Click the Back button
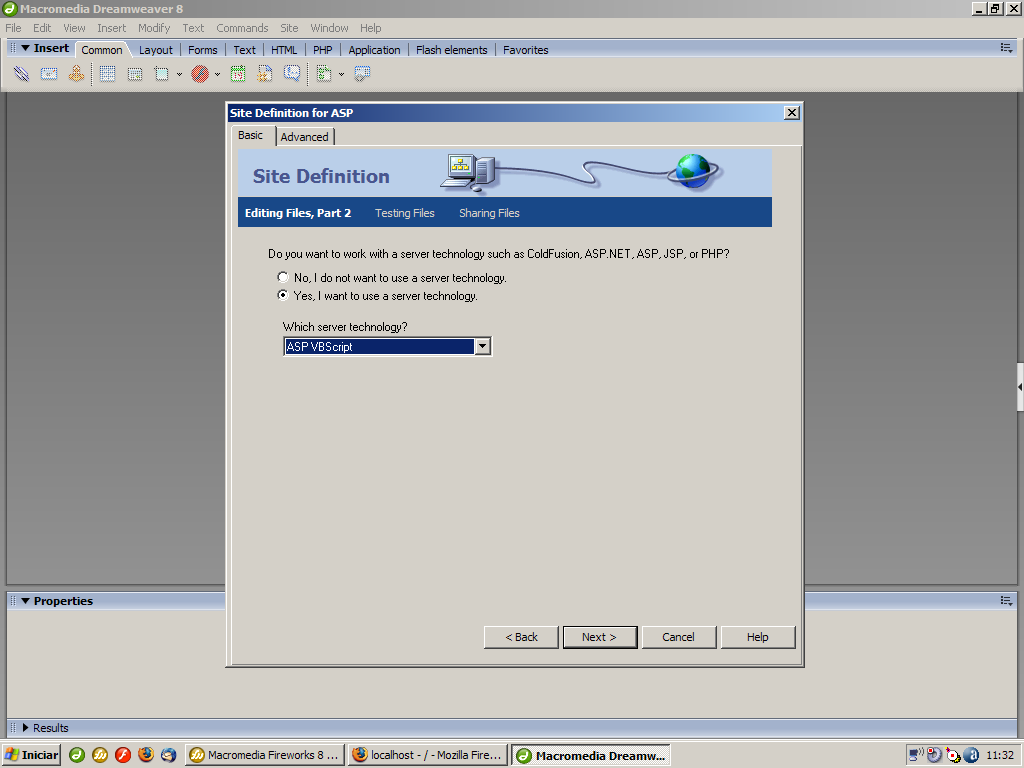The height and width of the screenshot is (768, 1024). point(521,637)
